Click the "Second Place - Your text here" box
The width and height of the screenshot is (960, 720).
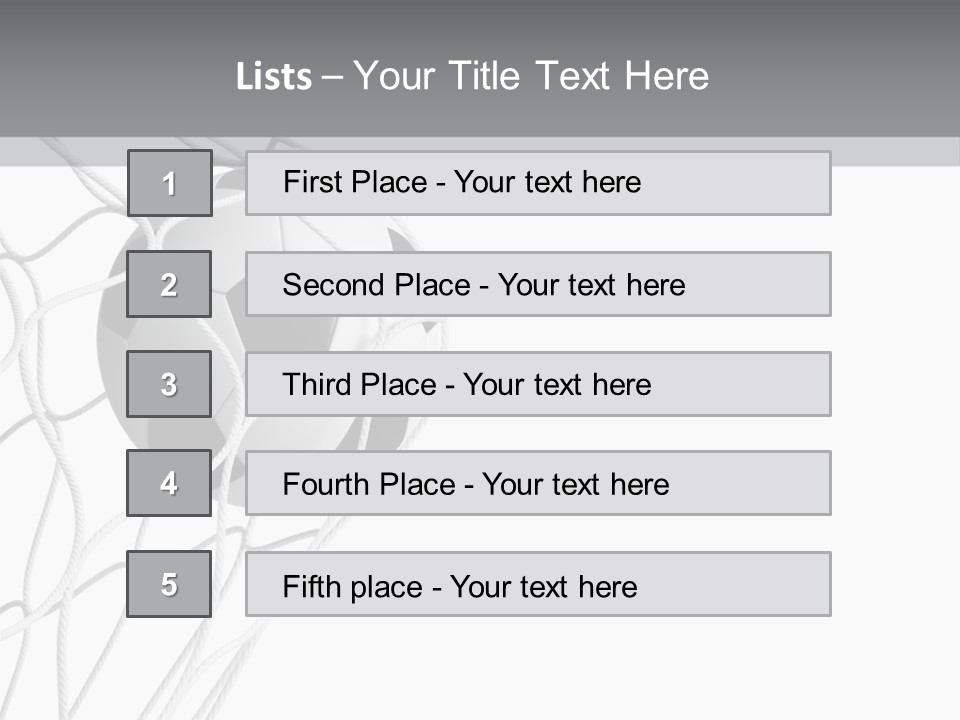[538, 284]
